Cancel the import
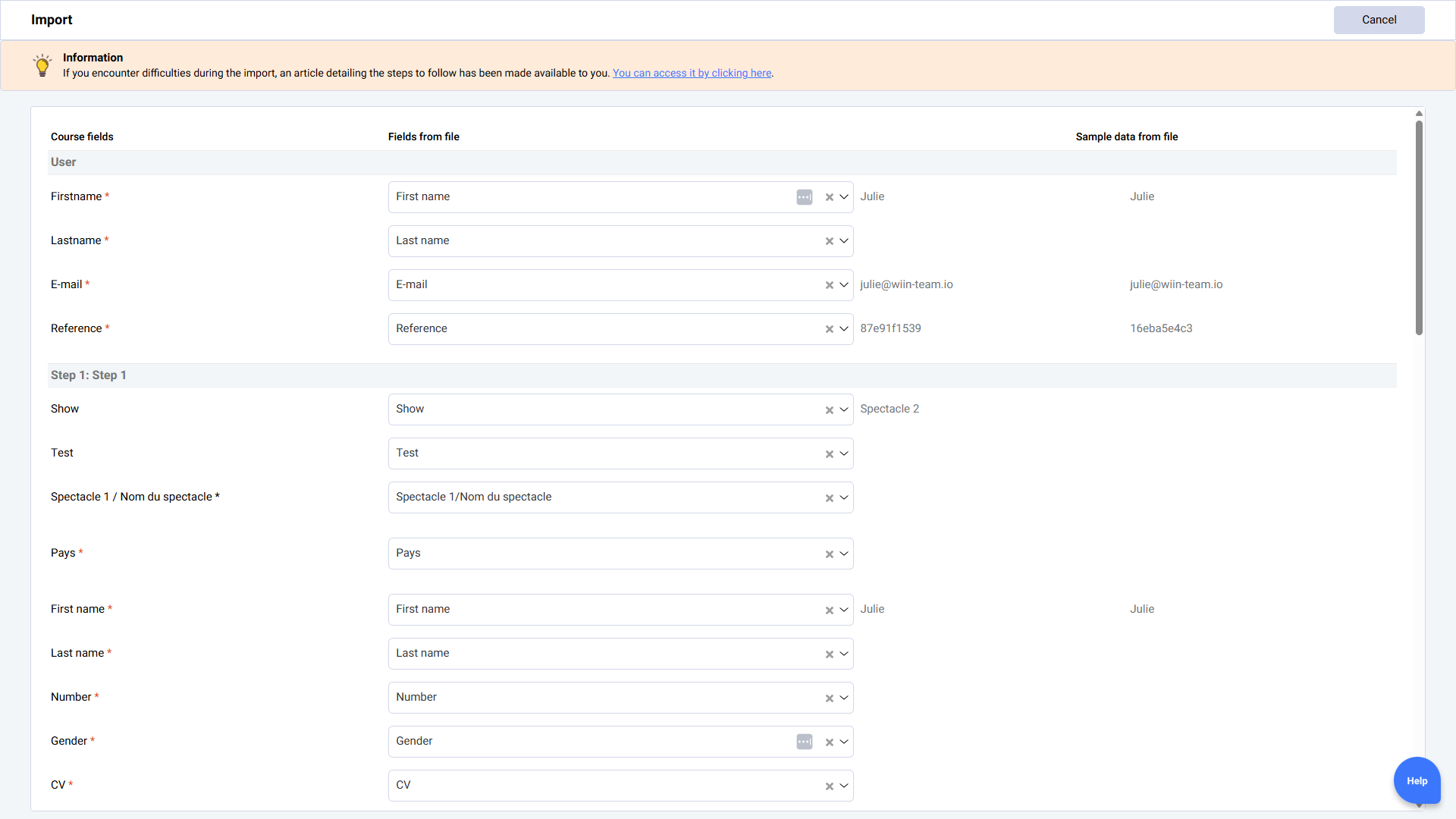The image size is (1456, 819). coord(1379,20)
